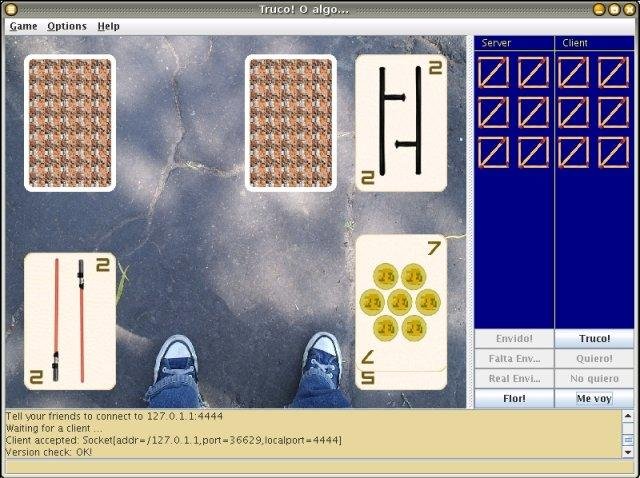This screenshot has width=640, height=478.
Task: Click the window menu icon in title bar
Action: 11,9
